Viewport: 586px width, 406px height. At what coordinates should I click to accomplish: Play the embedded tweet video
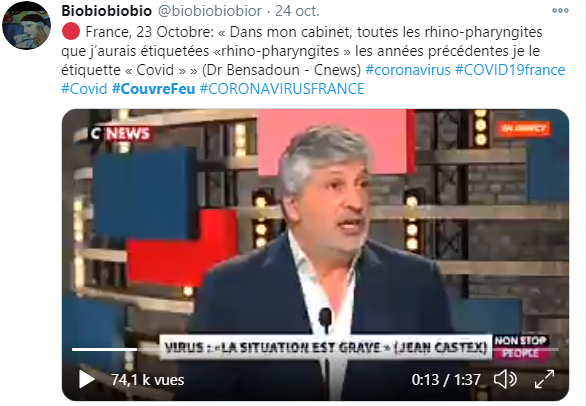point(86,379)
